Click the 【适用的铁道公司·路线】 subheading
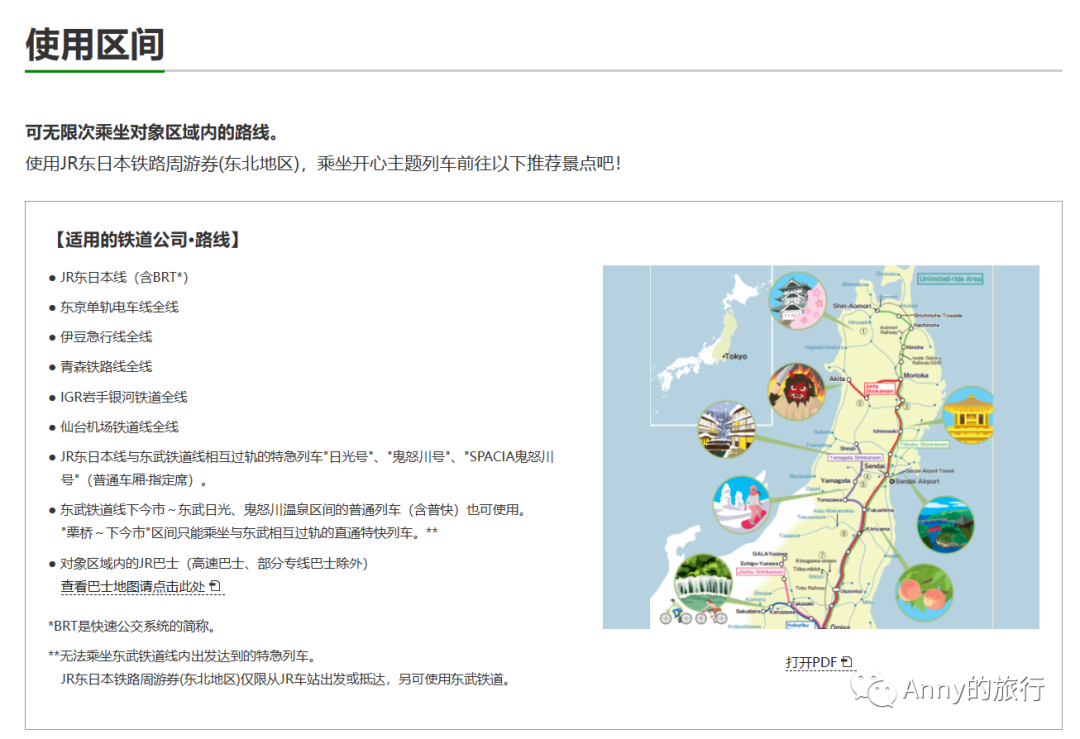 pos(147,240)
